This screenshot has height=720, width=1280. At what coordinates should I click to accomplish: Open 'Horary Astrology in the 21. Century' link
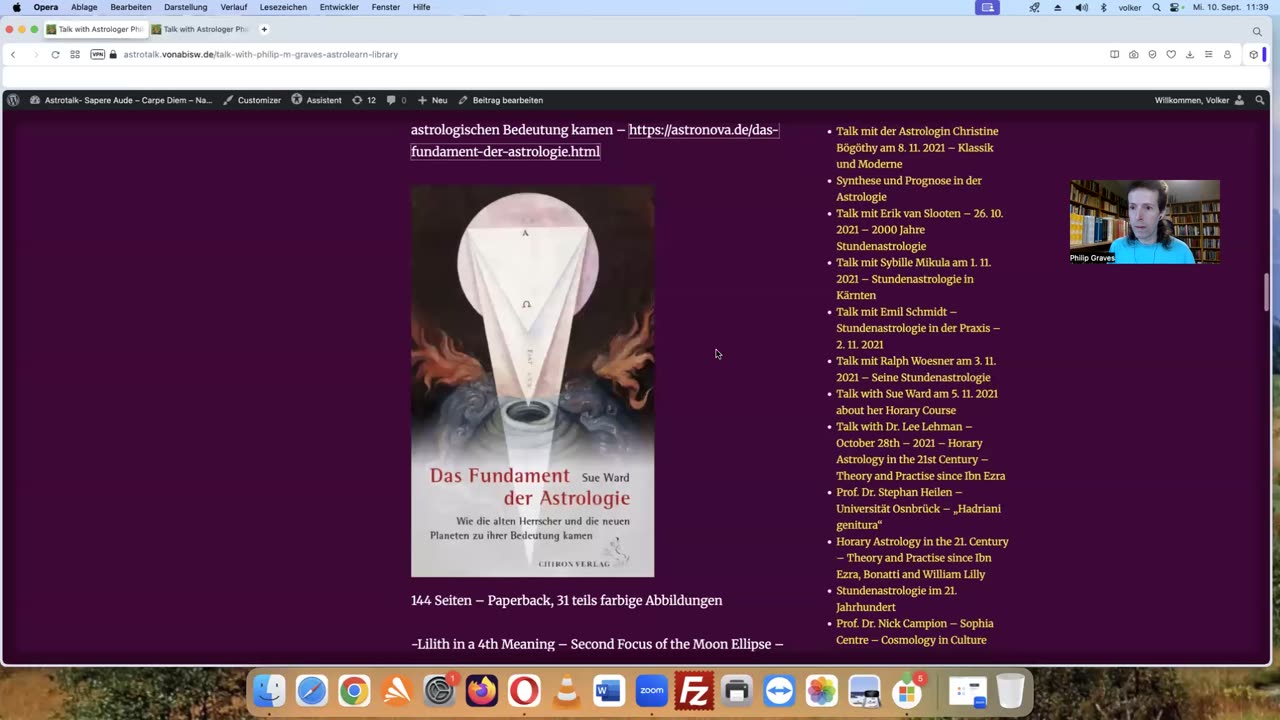point(922,557)
